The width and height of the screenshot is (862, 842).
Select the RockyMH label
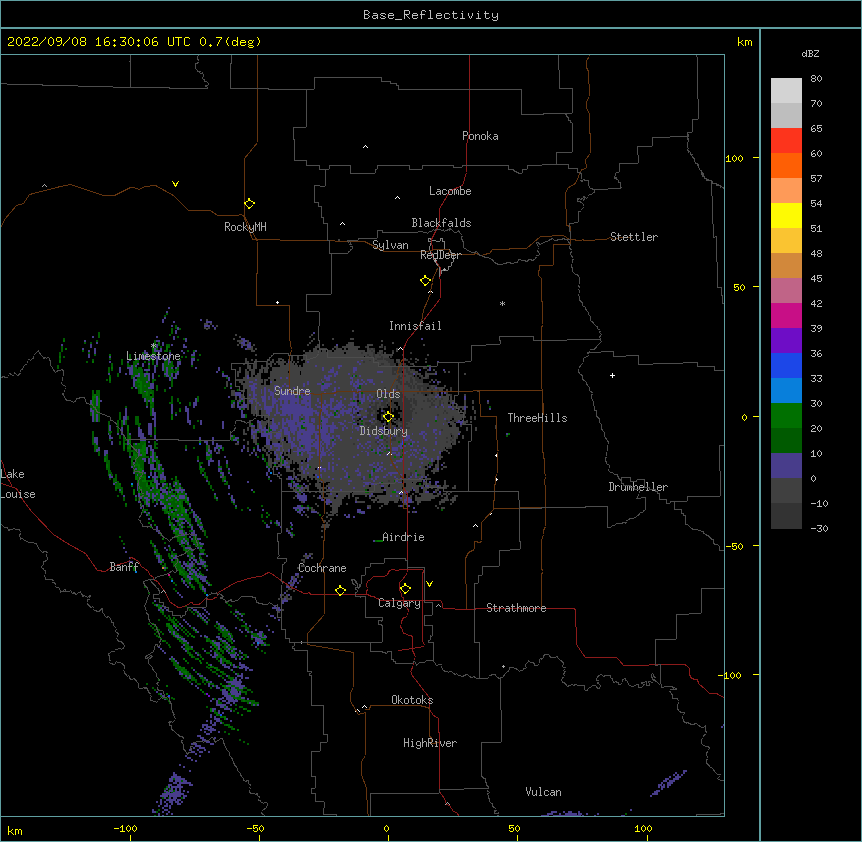tap(245, 227)
